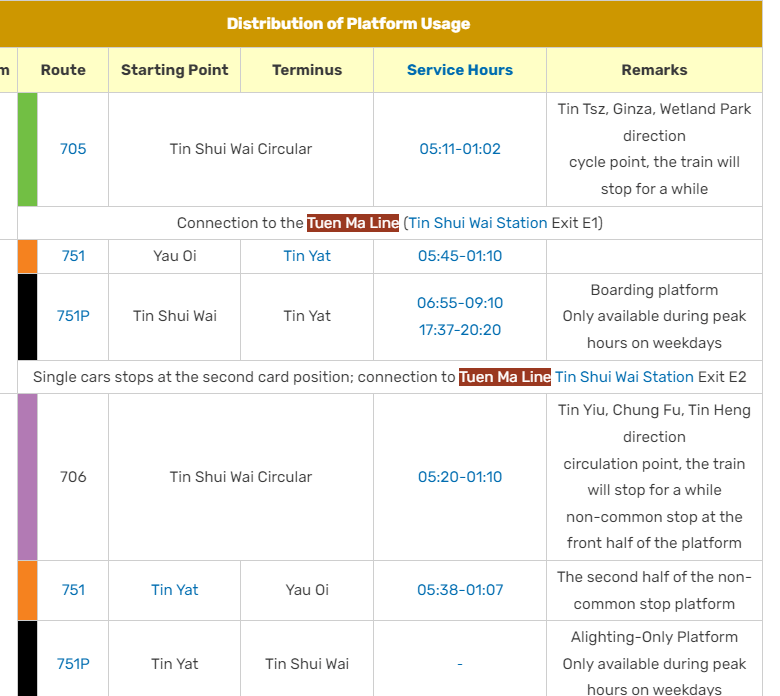Click the Tin Yat starting point link
The width and height of the screenshot is (780, 696).
point(175,590)
